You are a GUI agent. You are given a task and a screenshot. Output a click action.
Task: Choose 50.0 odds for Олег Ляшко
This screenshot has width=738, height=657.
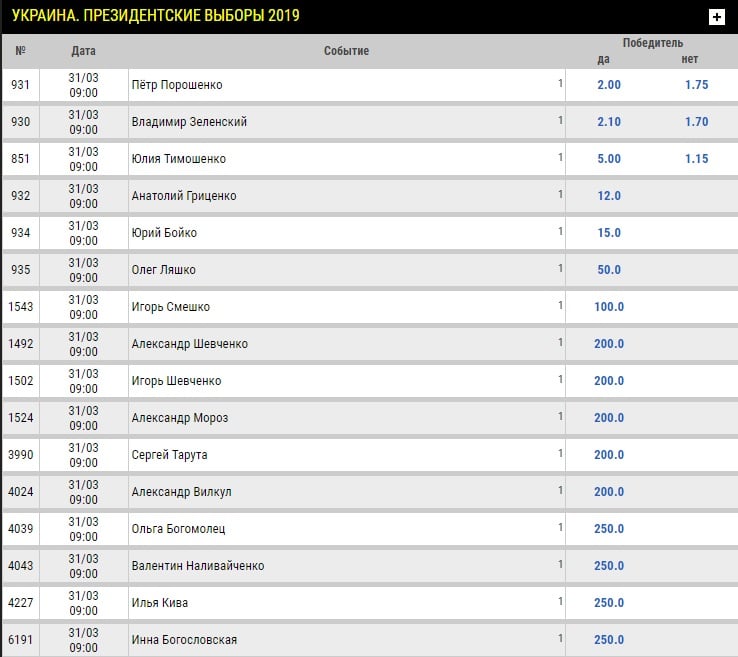[x=609, y=270]
